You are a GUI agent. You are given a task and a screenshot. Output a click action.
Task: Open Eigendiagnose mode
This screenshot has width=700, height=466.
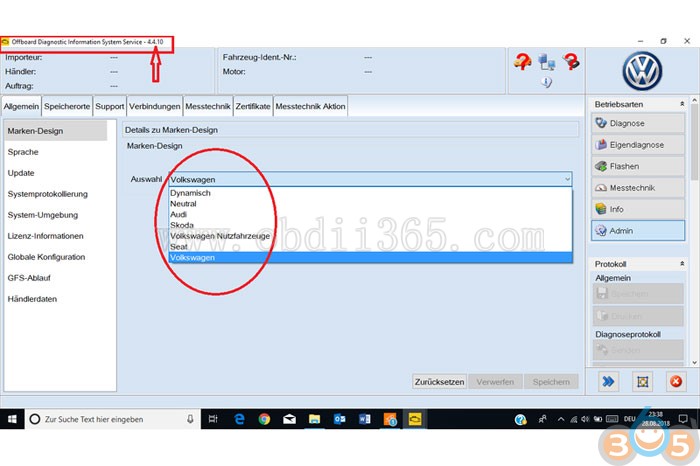[x=638, y=145]
